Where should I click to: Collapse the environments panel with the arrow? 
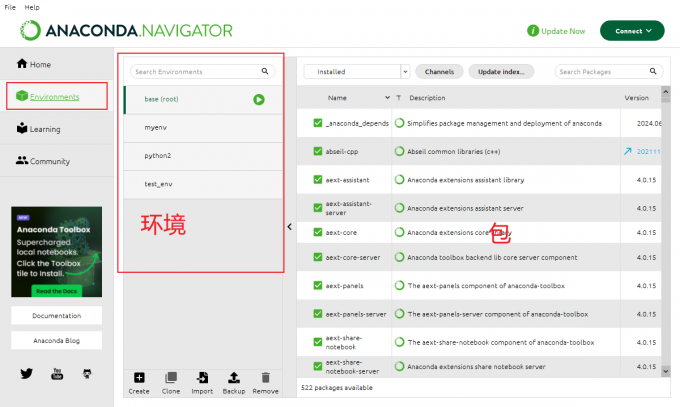(x=290, y=226)
